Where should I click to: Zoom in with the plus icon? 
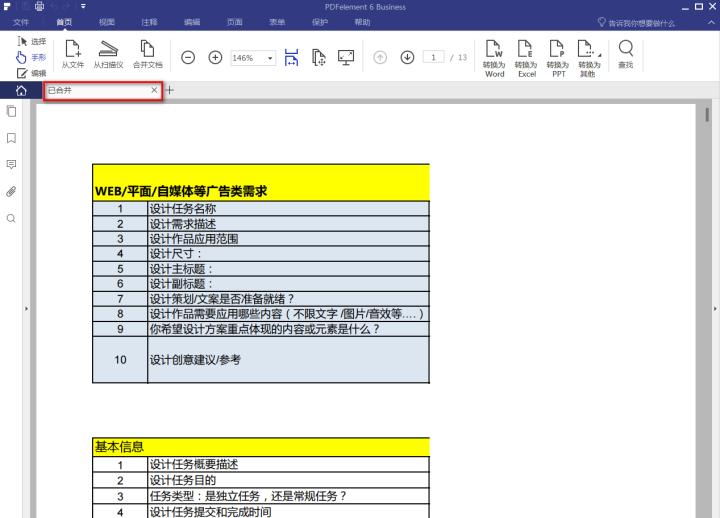[215, 57]
